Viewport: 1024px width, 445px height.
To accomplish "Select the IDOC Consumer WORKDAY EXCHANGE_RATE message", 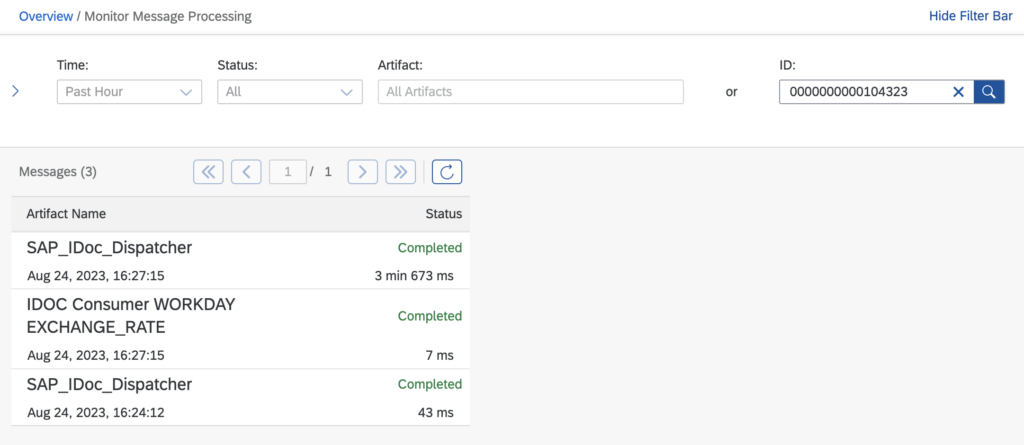I will [240, 329].
